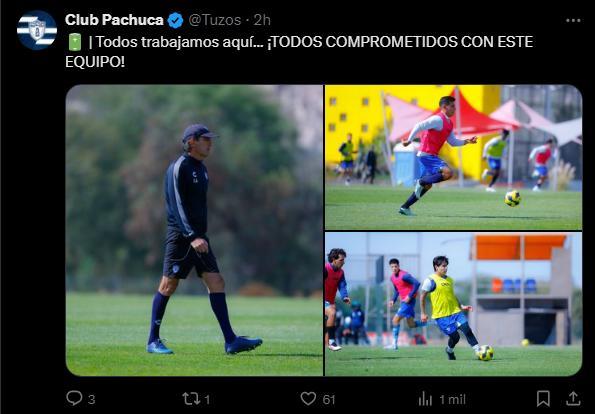Screen dimensions: 595x414
Task: Click the blue verified badge
Action: coord(175,20)
